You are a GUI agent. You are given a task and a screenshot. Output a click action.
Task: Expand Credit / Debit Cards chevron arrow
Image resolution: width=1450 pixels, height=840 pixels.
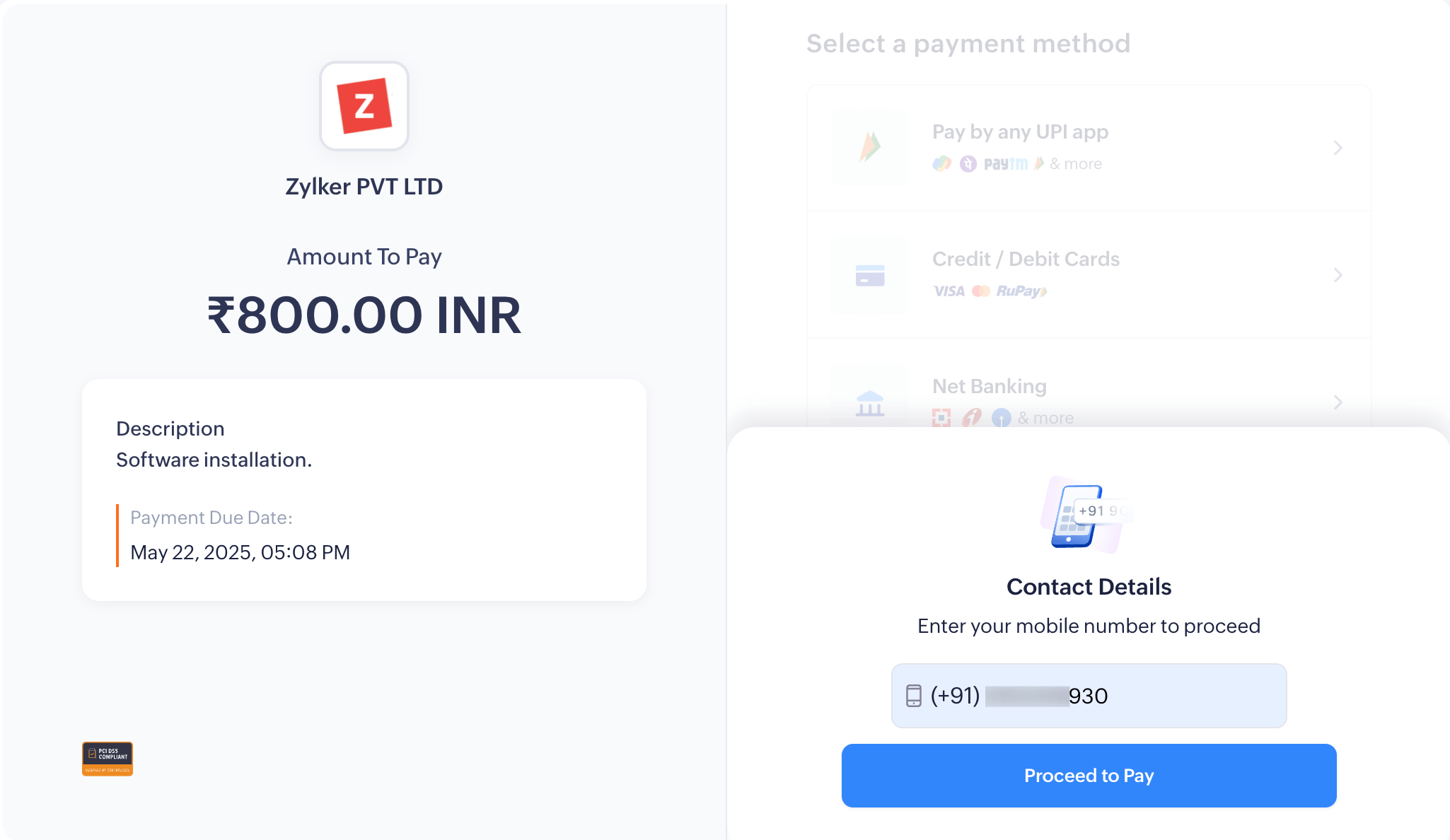[x=1338, y=275]
